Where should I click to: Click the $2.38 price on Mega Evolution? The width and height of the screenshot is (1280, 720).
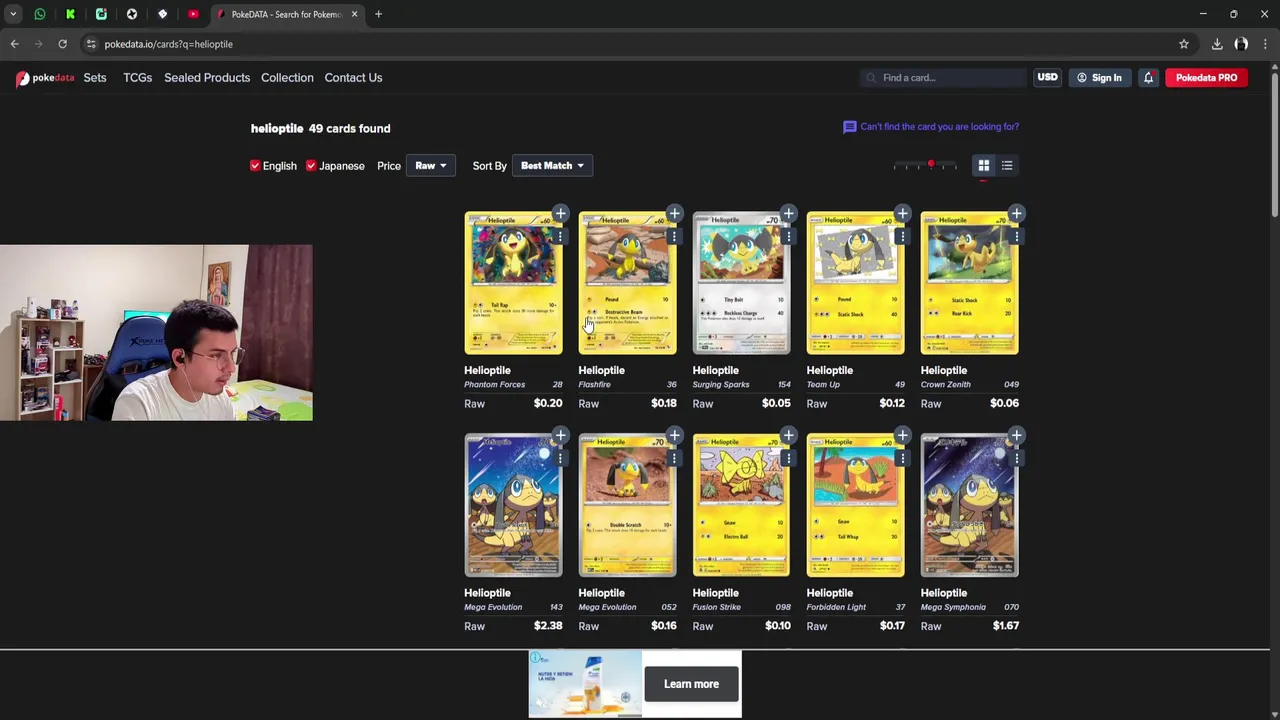click(548, 626)
